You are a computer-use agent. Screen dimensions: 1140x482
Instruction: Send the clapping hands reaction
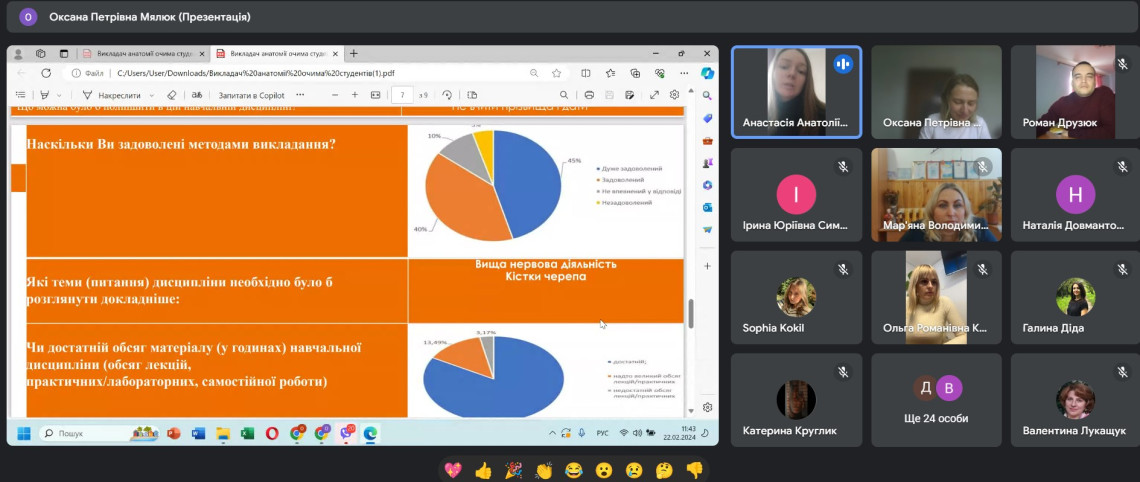click(x=544, y=470)
